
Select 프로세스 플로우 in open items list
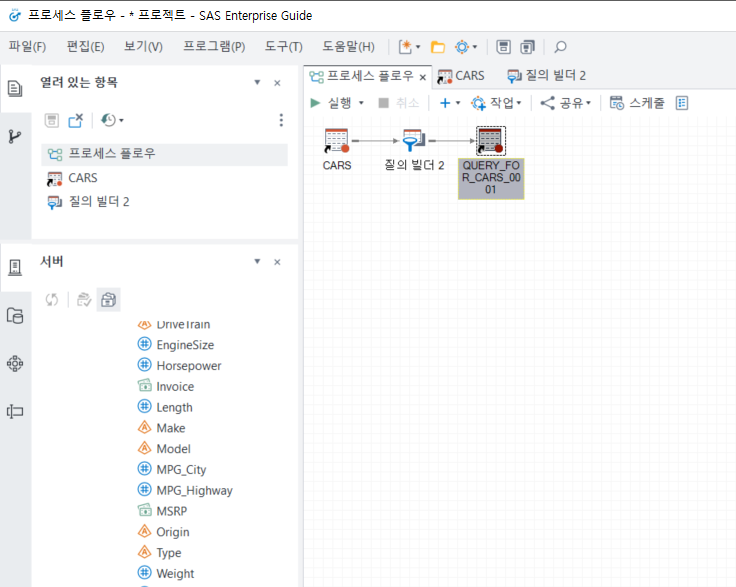click(x=164, y=154)
